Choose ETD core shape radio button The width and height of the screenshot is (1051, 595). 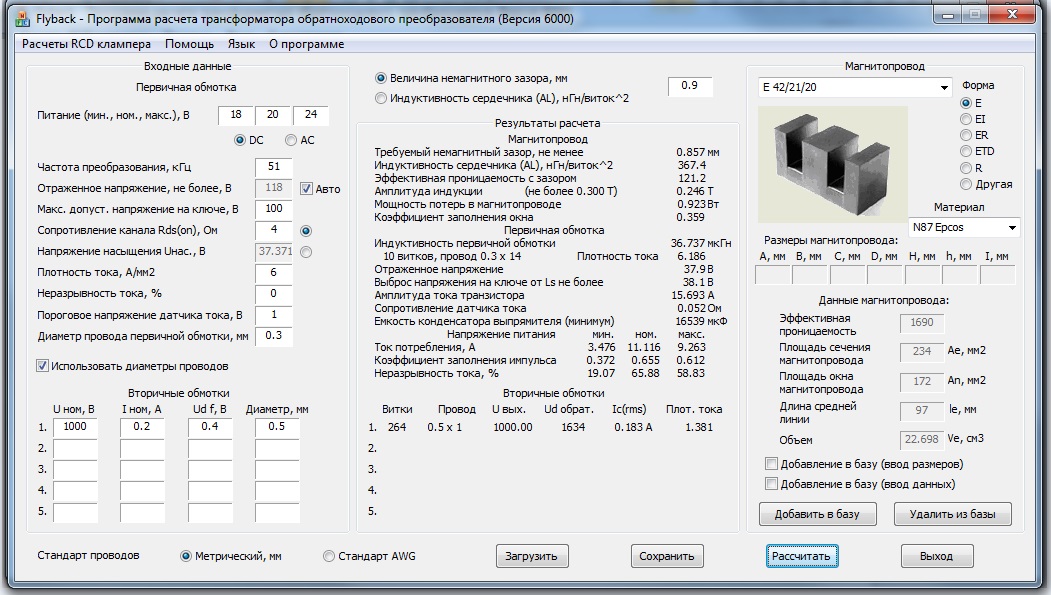coord(966,151)
